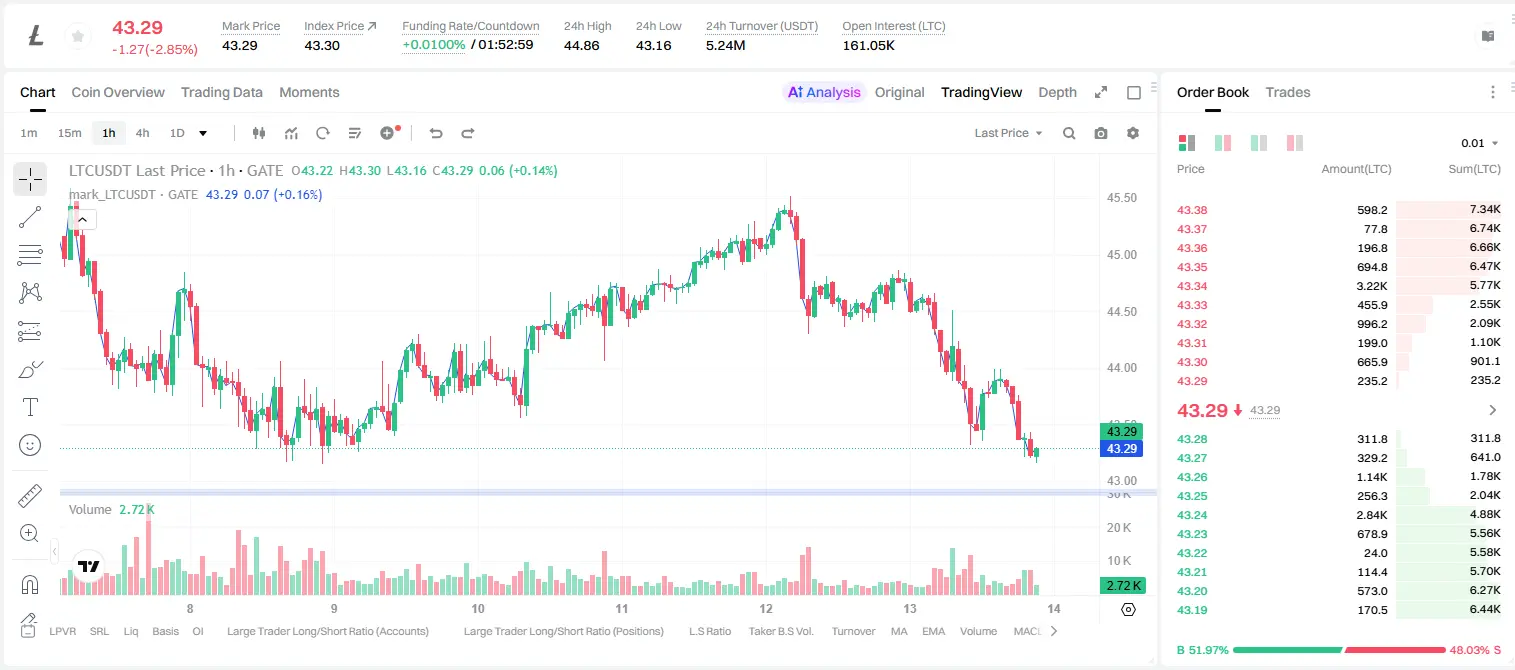Image resolution: width=1515 pixels, height=670 pixels.
Task: Select the trend line drawing tool
Action: point(30,217)
